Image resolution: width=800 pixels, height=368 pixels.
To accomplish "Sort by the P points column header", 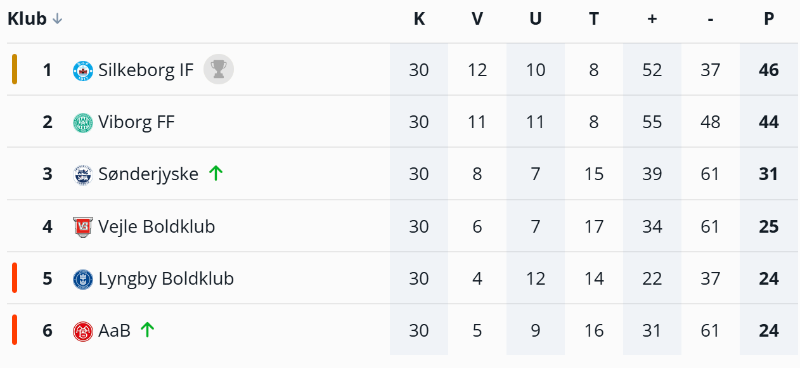I will [768, 19].
